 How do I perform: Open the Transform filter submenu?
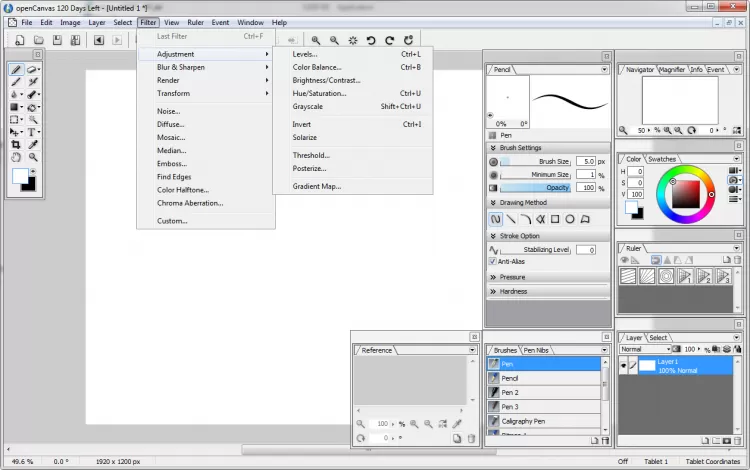pyautogui.click(x=206, y=93)
